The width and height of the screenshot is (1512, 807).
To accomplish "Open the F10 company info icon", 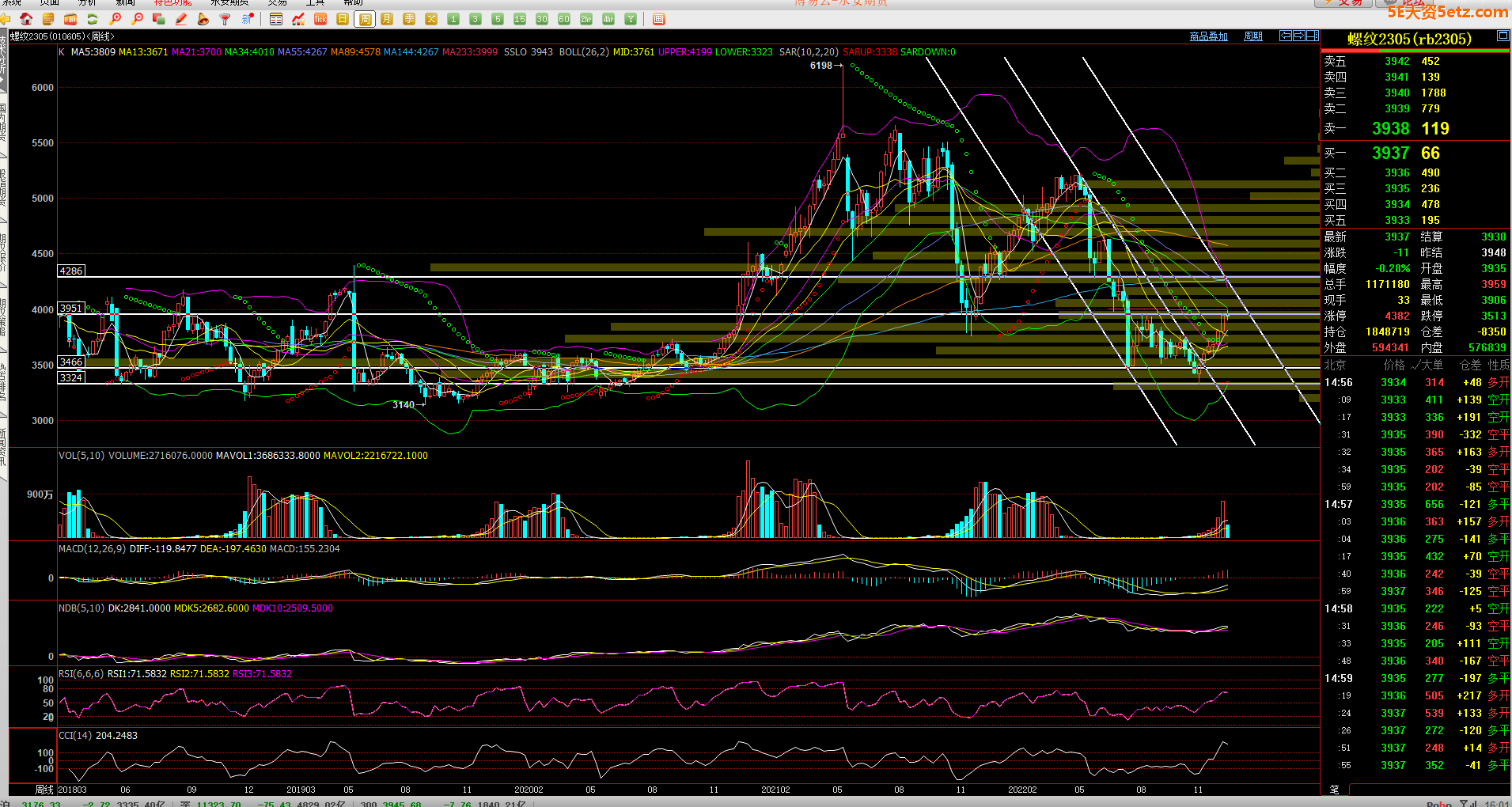I will coord(70,19).
